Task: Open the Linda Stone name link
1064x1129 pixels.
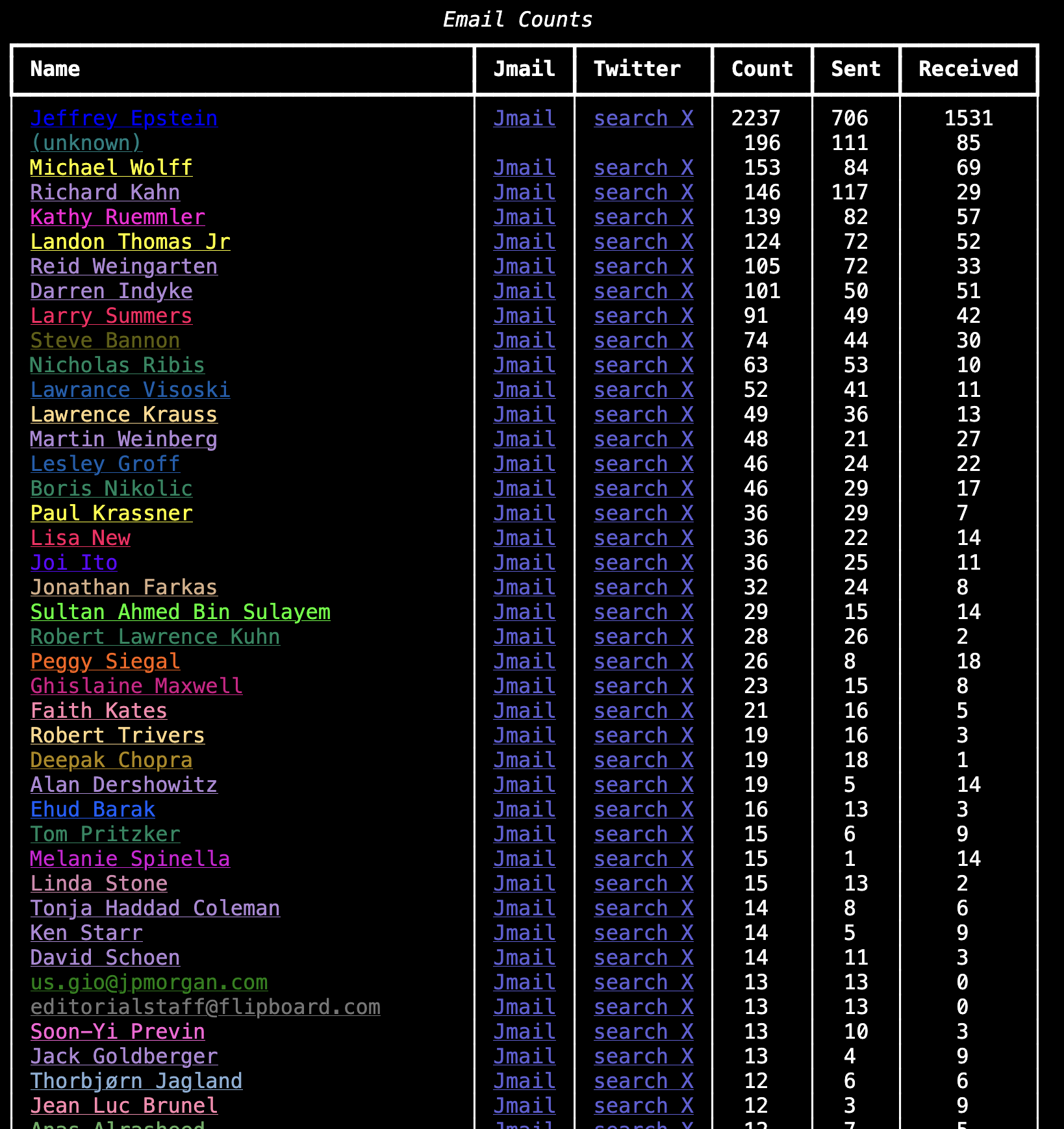Action: pyautogui.click(x=99, y=883)
